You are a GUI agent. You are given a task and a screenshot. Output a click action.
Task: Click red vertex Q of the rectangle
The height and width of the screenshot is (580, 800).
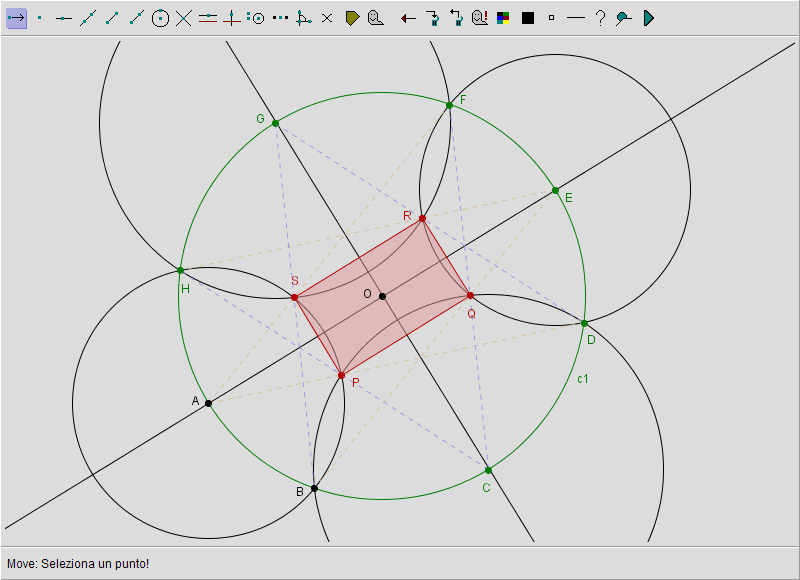click(x=470, y=295)
